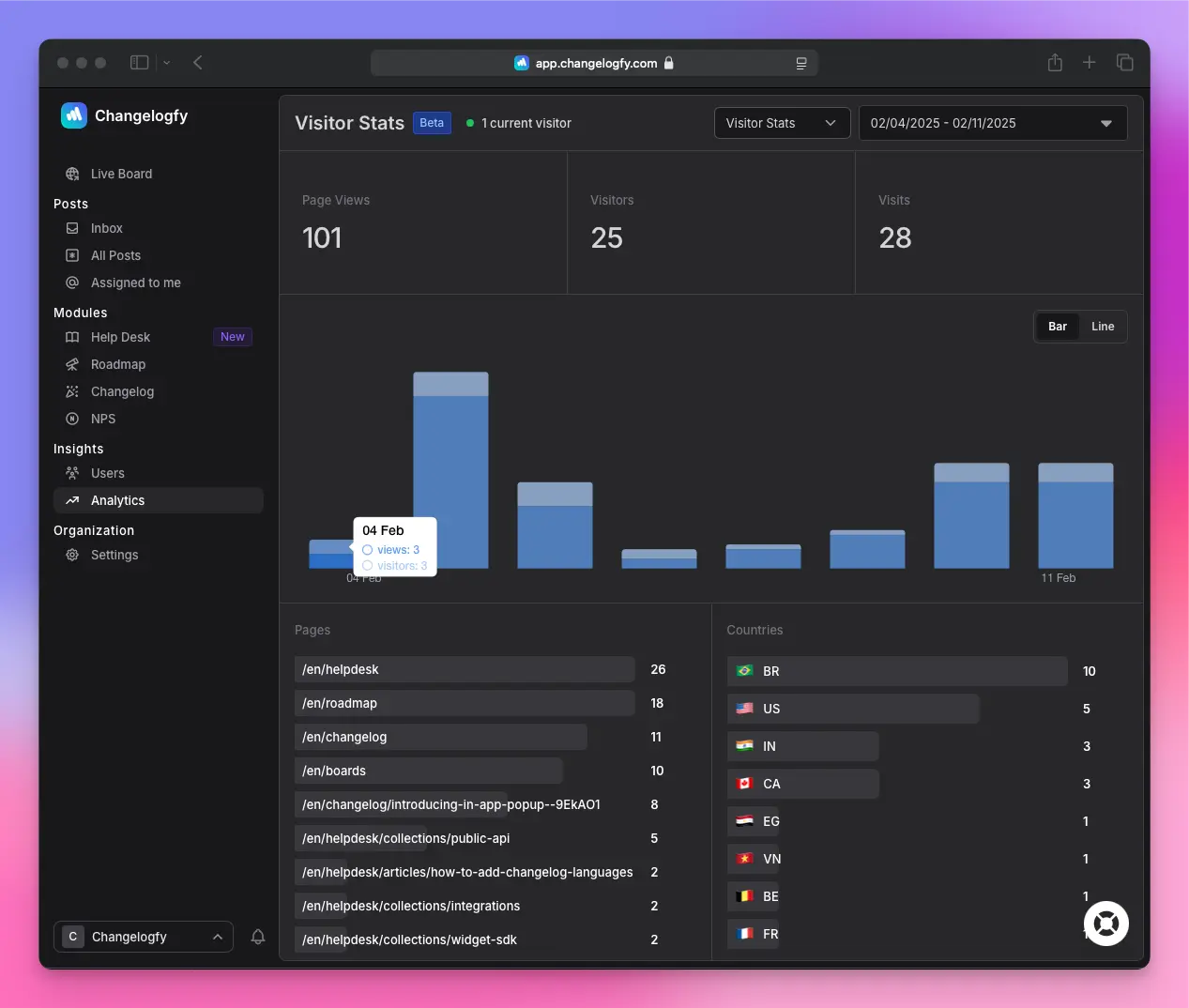Open Live Board globe icon
Screen dimensions: 1189x1008
pyautogui.click(x=72, y=174)
